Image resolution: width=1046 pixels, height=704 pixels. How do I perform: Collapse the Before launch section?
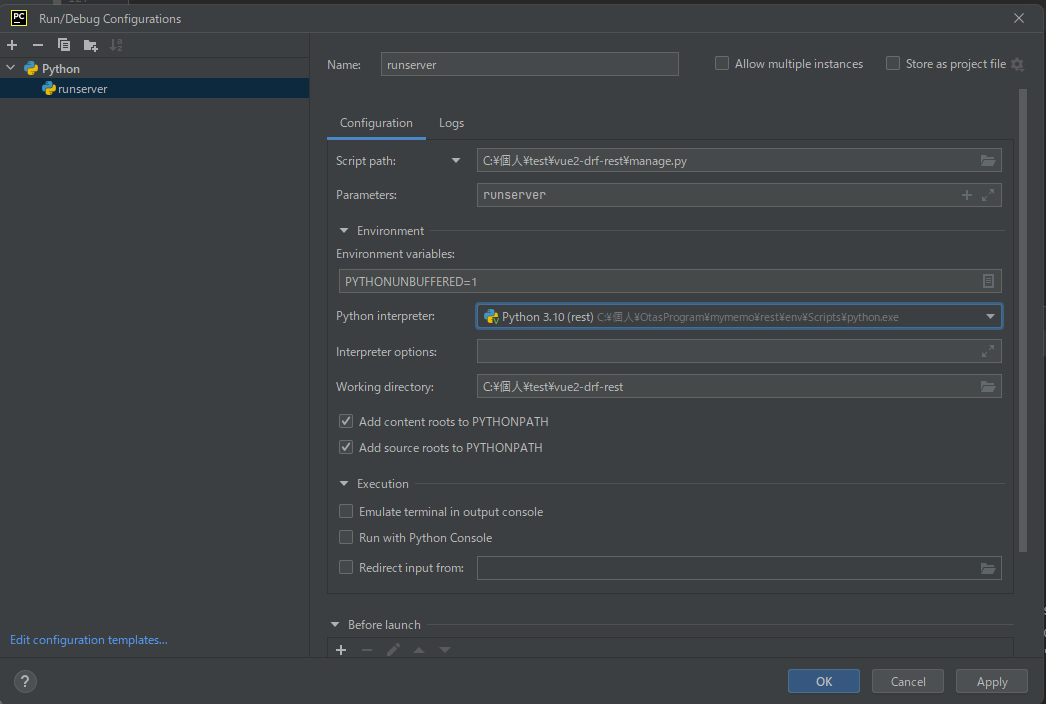pyautogui.click(x=335, y=625)
